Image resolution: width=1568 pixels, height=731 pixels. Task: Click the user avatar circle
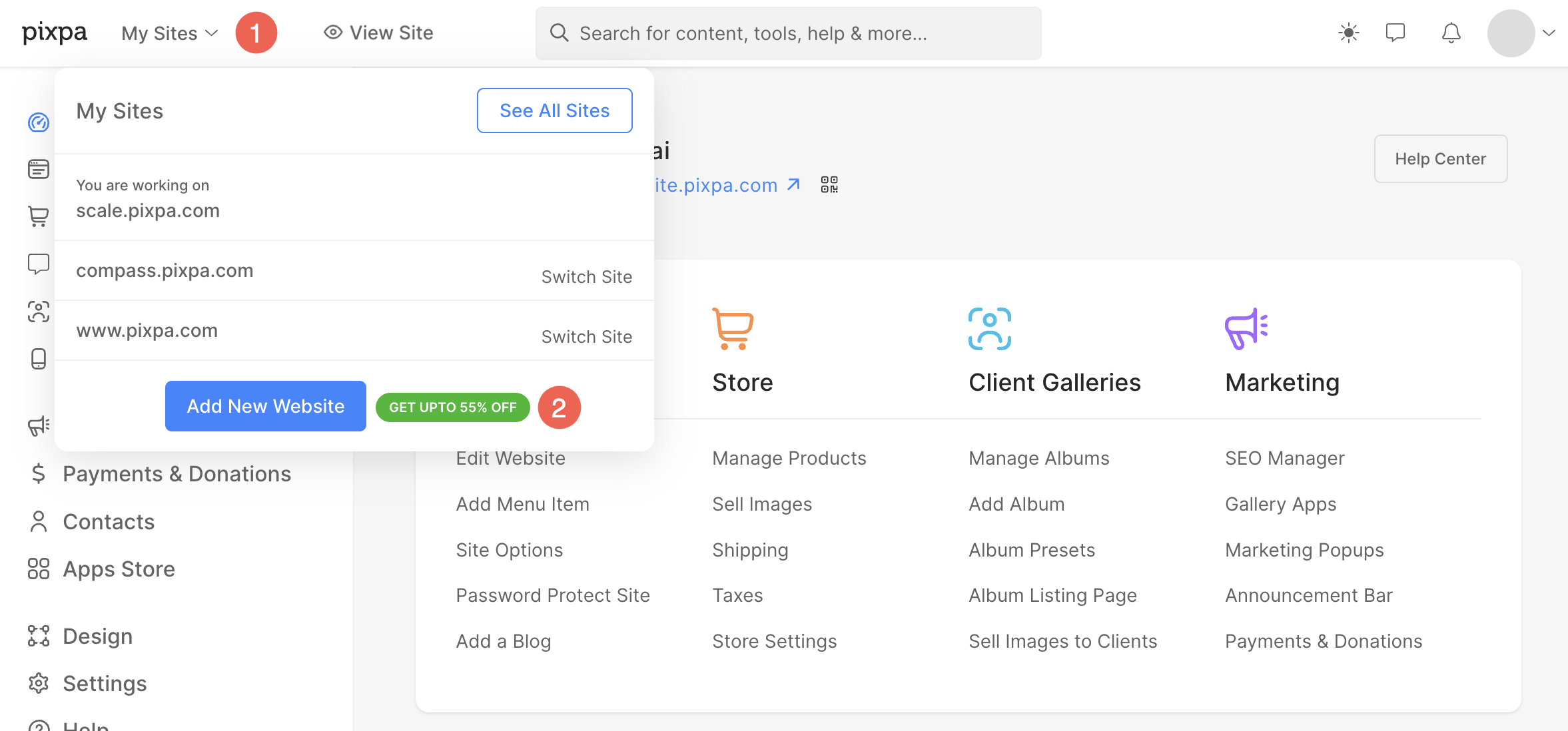[1511, 33]
